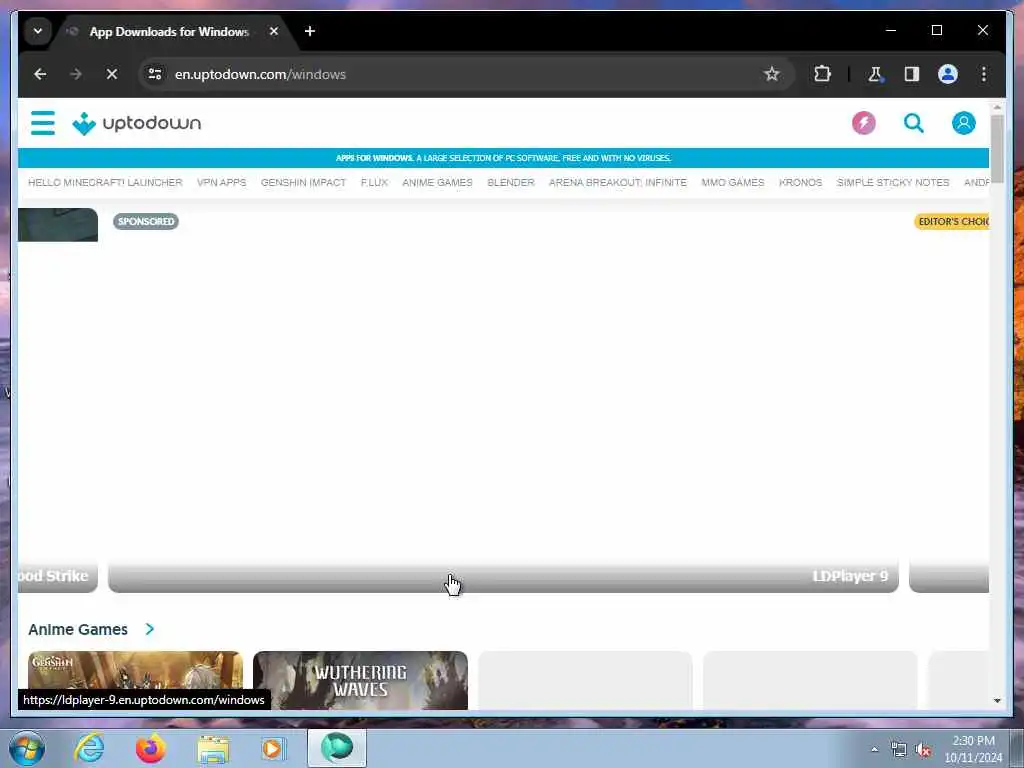Open the Kronos link
Image resolution: width=1024 pixels, height=768 pixels.
pos(800,183)
